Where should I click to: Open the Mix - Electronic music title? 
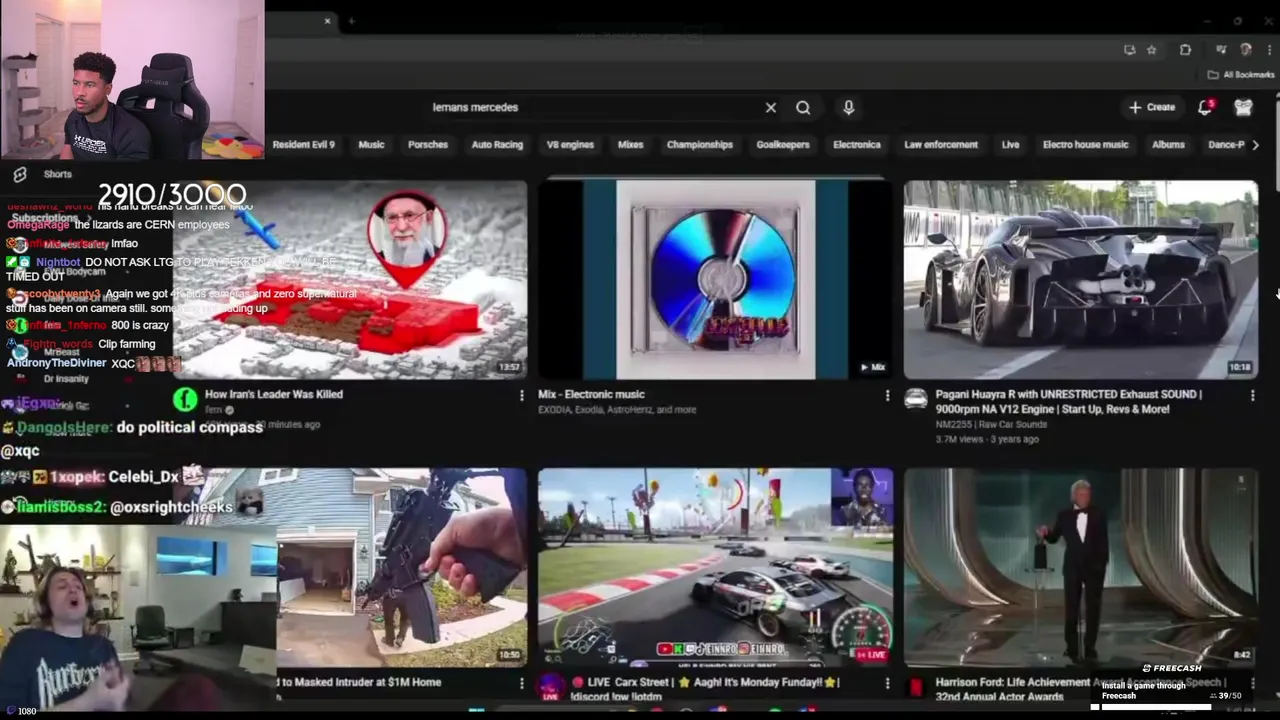click(591, 394)
